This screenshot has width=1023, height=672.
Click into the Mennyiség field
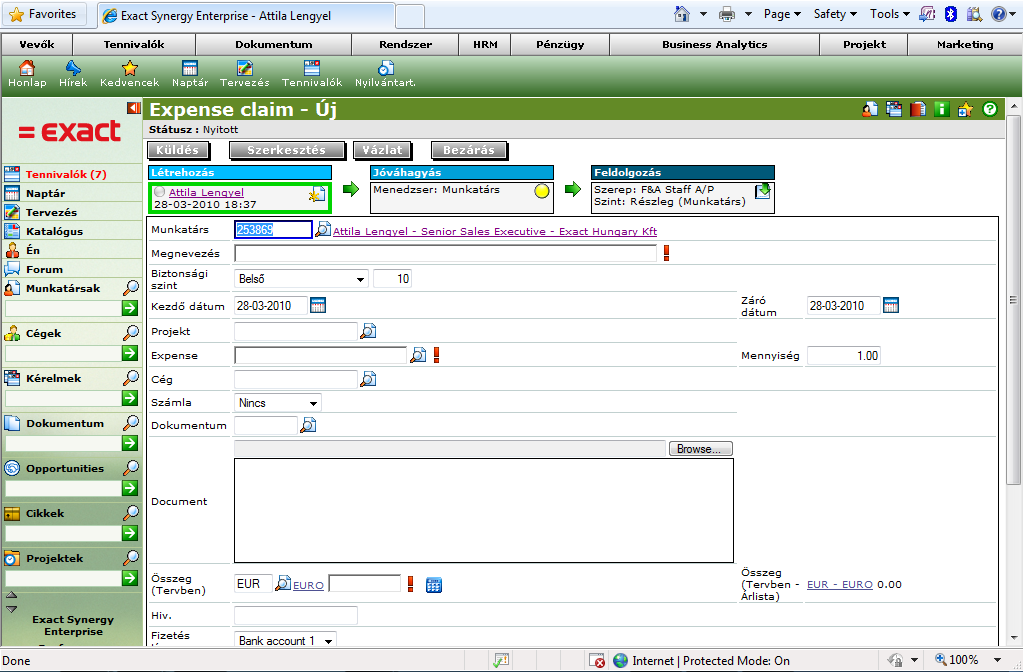844,356
